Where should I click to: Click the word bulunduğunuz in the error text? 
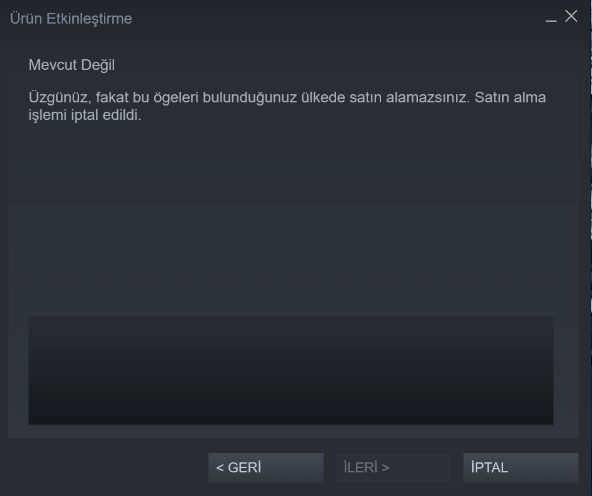click(x=250, y=98)
